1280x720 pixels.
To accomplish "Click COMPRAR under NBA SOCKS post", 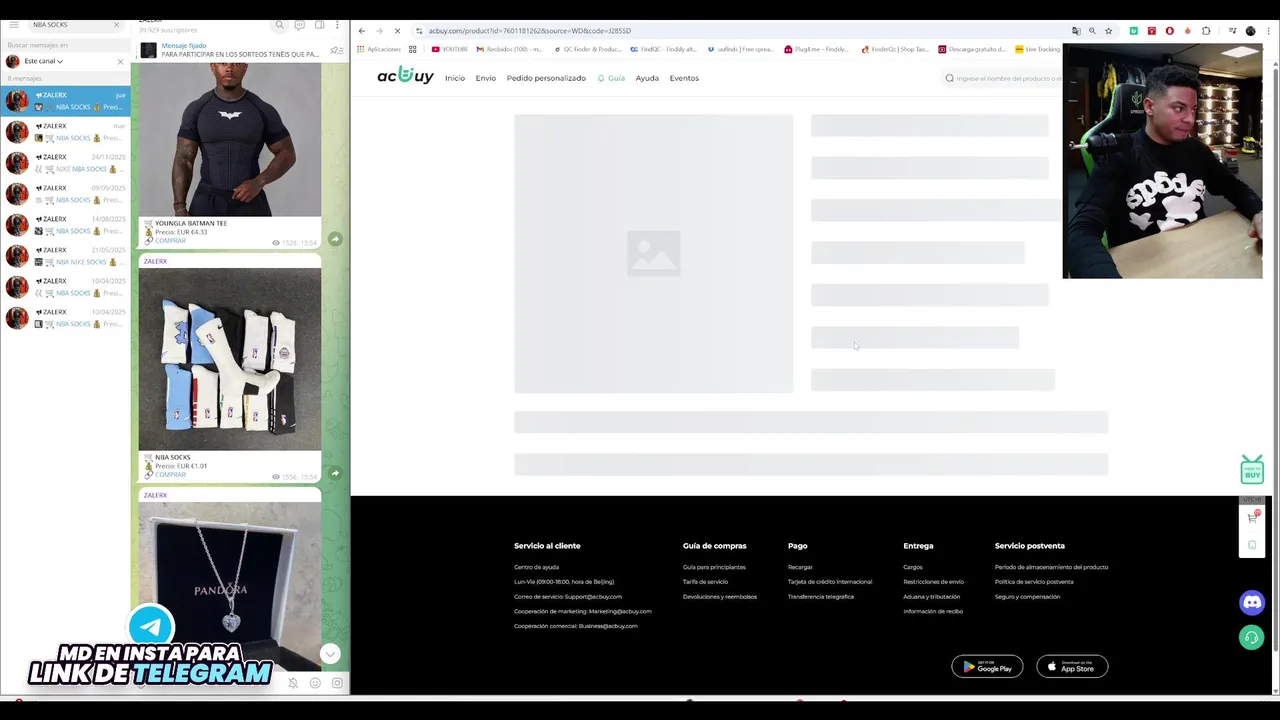I will click(x=170, y=475).
